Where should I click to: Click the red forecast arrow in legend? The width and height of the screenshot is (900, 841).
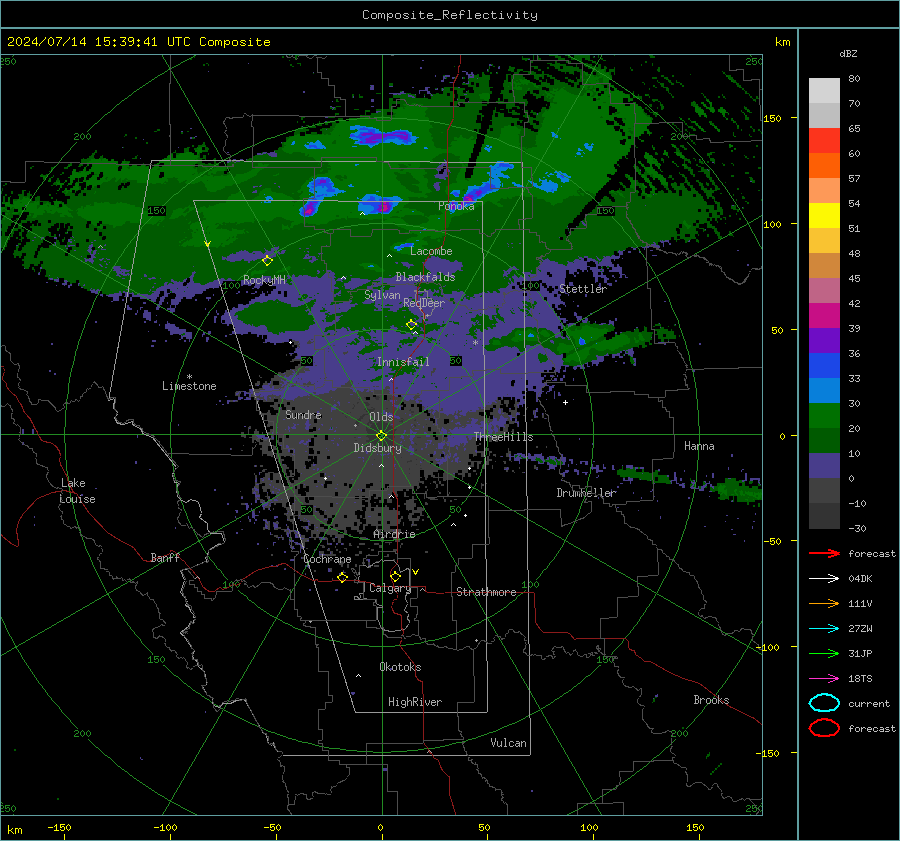point(824,553)
